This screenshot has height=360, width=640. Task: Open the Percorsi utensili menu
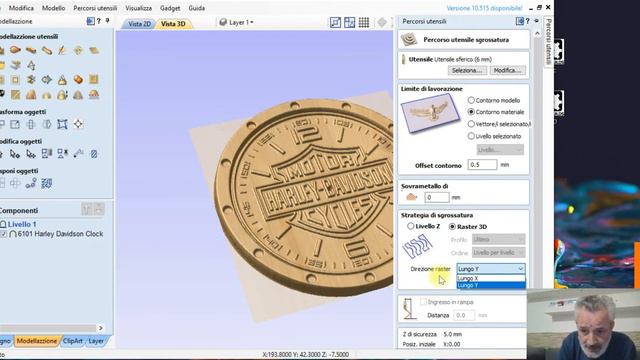tap(95, 8)
